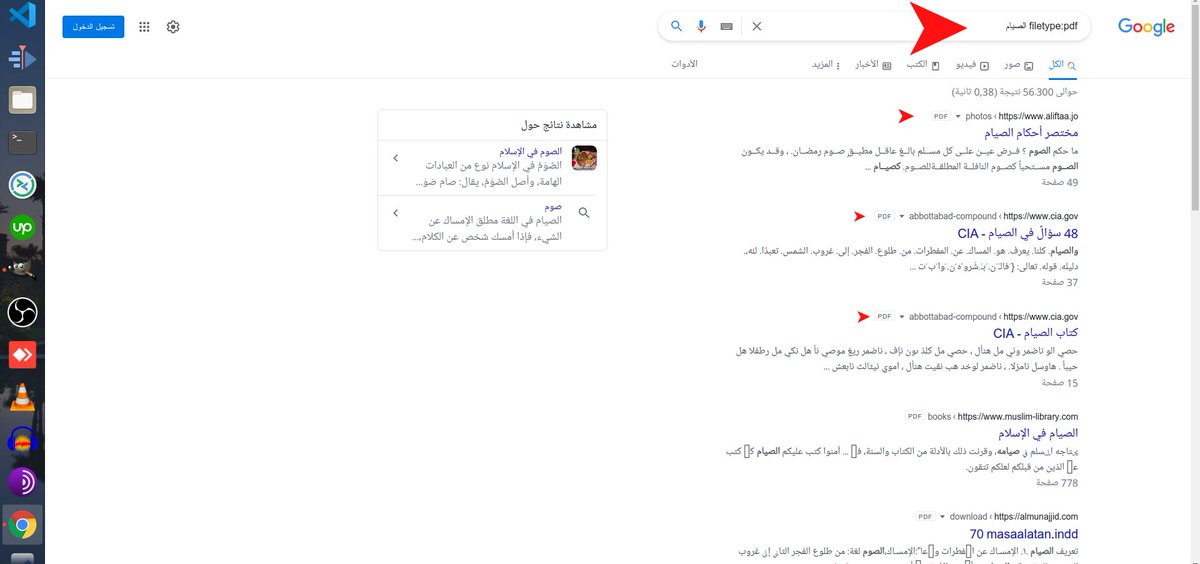
Task: Open VLC media player from the dock
Action: pyautogui.click(x=22, y=398)
